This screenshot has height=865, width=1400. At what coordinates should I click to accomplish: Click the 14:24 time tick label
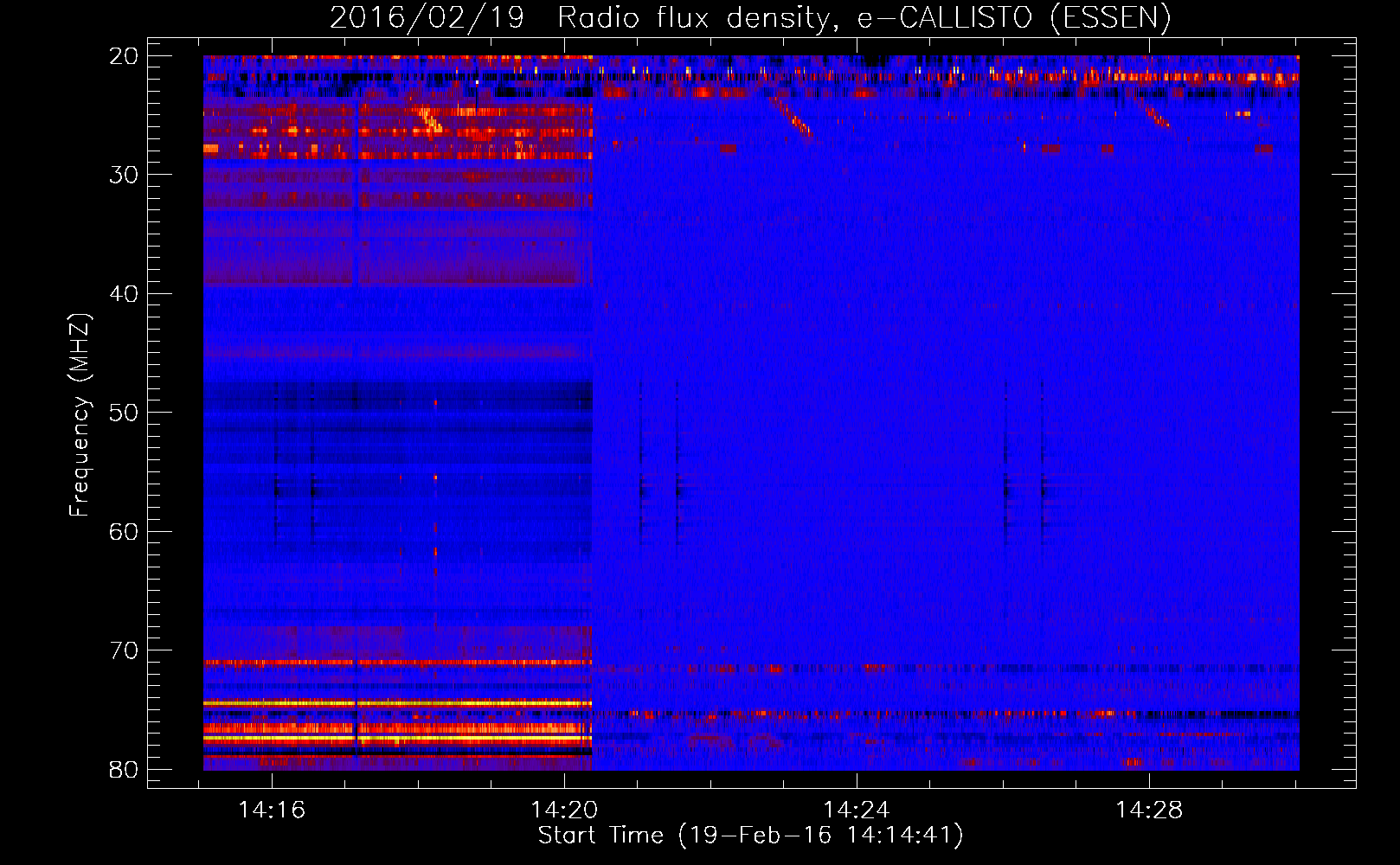pyautogui.click(x=857, y=811)
